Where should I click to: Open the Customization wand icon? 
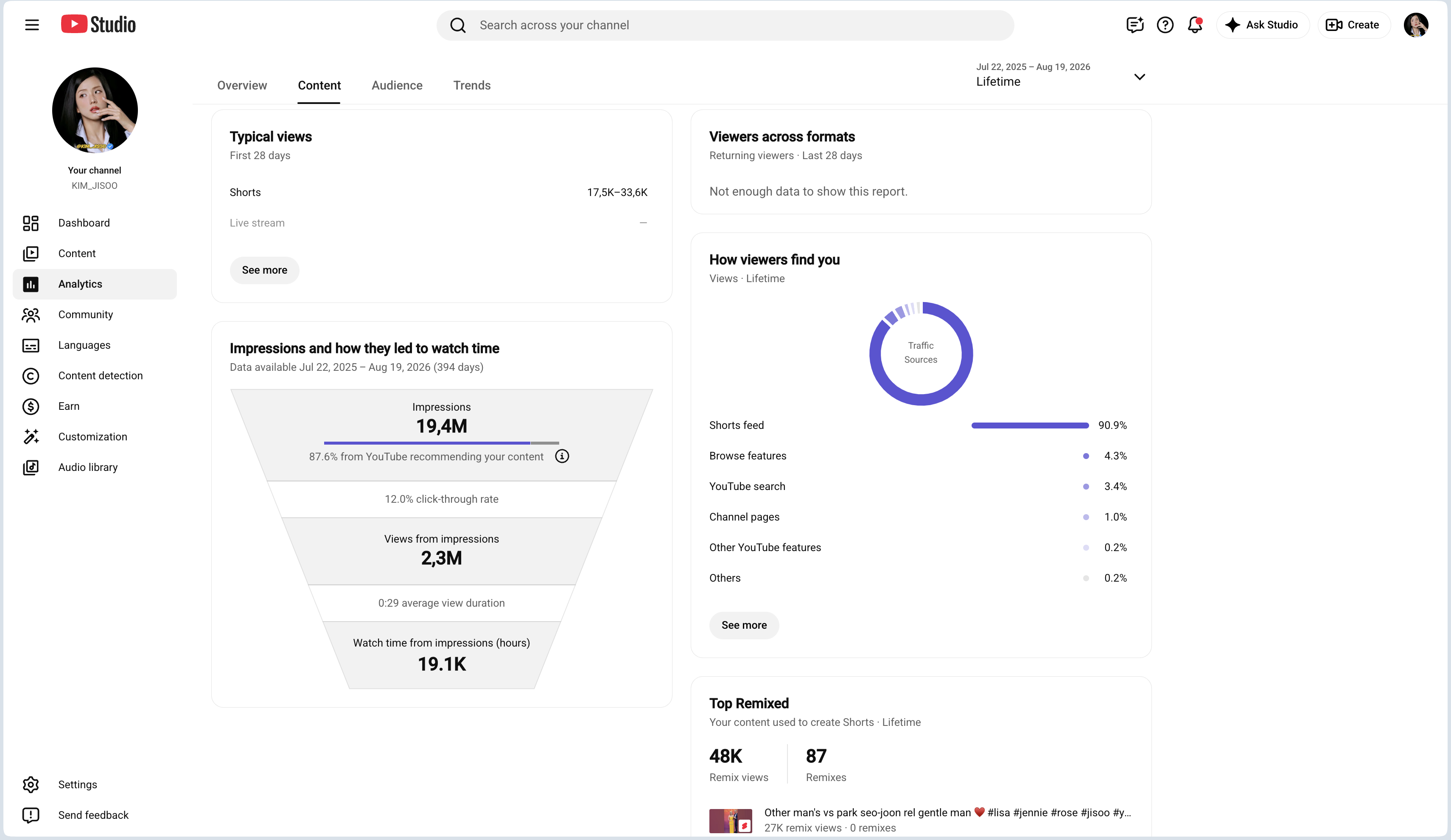(31, 437)
